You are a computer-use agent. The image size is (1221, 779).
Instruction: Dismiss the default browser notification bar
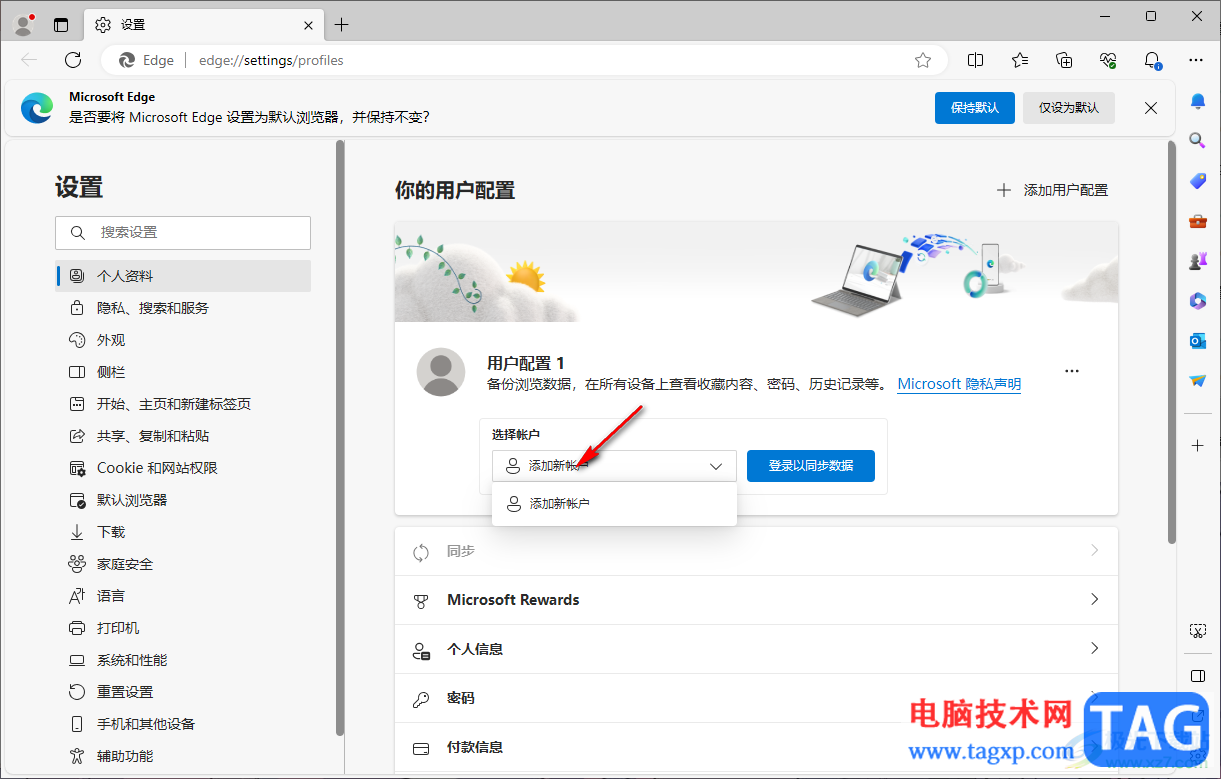tap(1151, 108)
